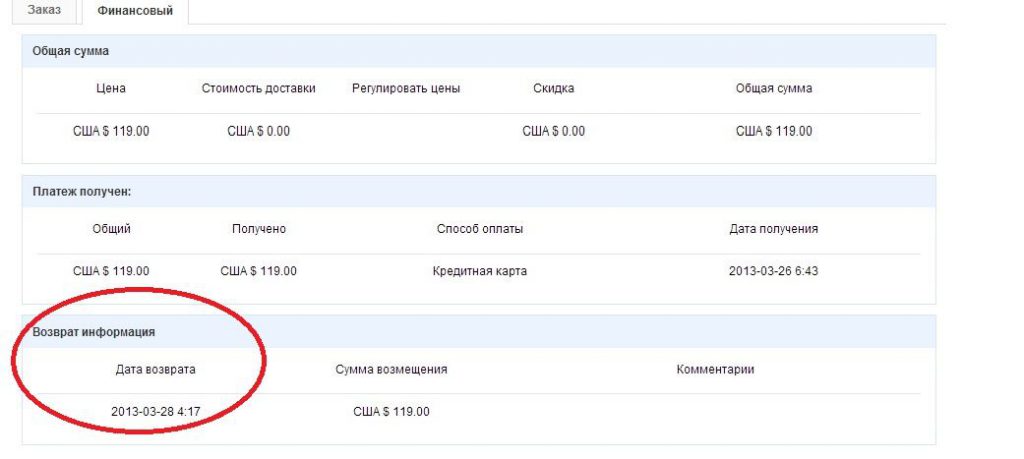Click the refund amount США $ 119.00
1024x459 pixels.
(391, 412)
